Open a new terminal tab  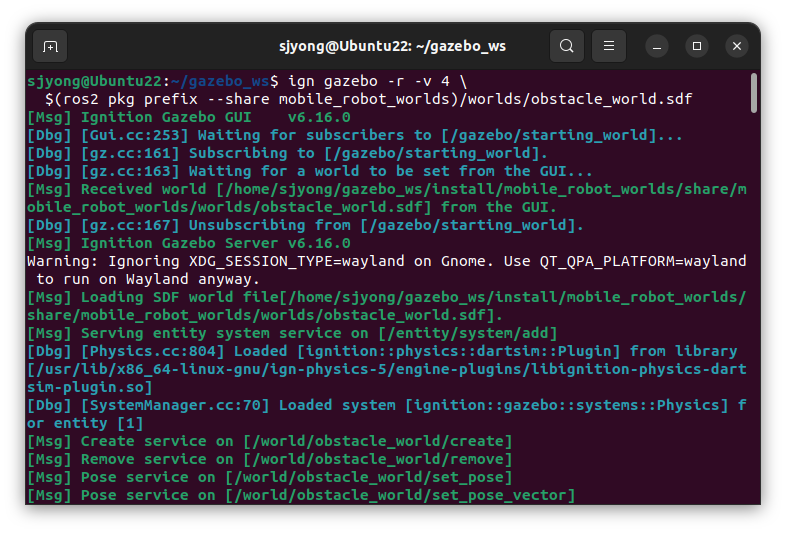pyautogui.click(x=50, y=46)
